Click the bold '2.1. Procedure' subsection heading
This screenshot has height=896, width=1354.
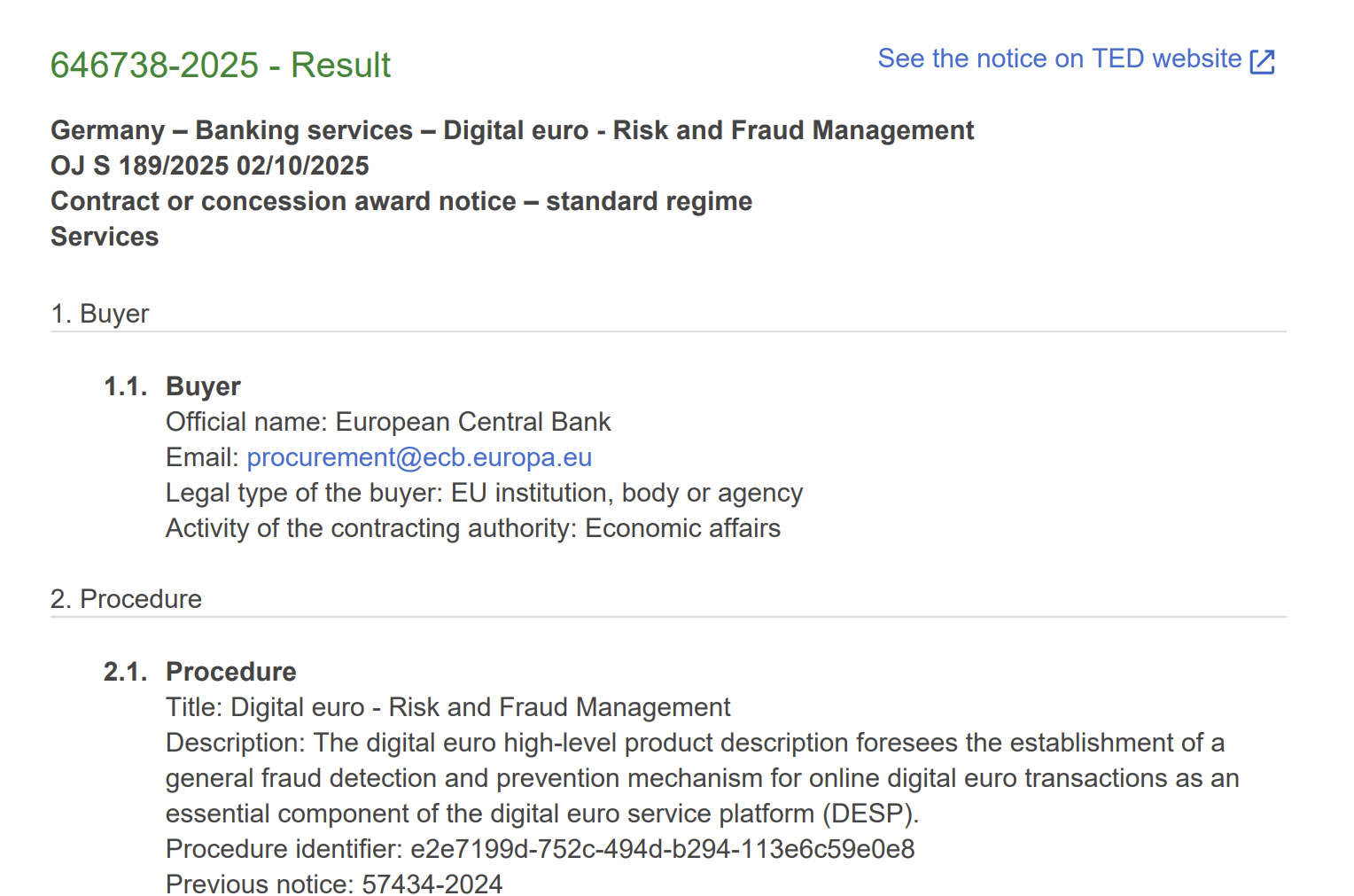point(230,672)
